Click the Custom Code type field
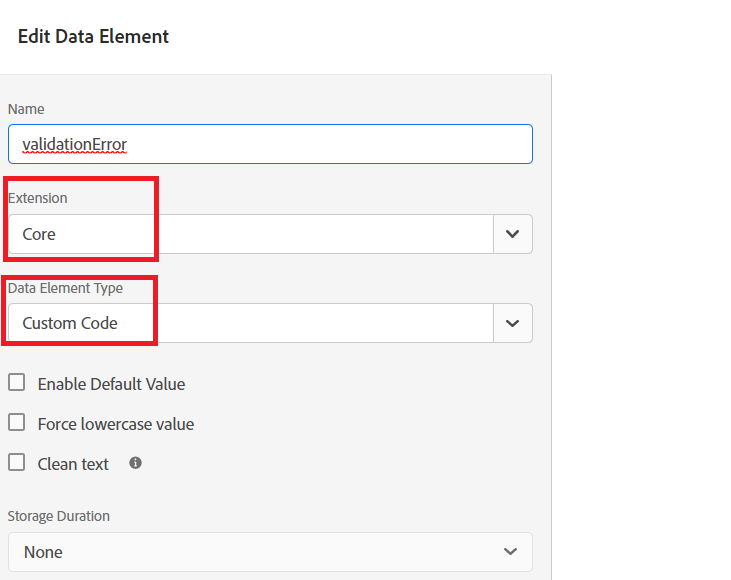 [x=250, y=323]
